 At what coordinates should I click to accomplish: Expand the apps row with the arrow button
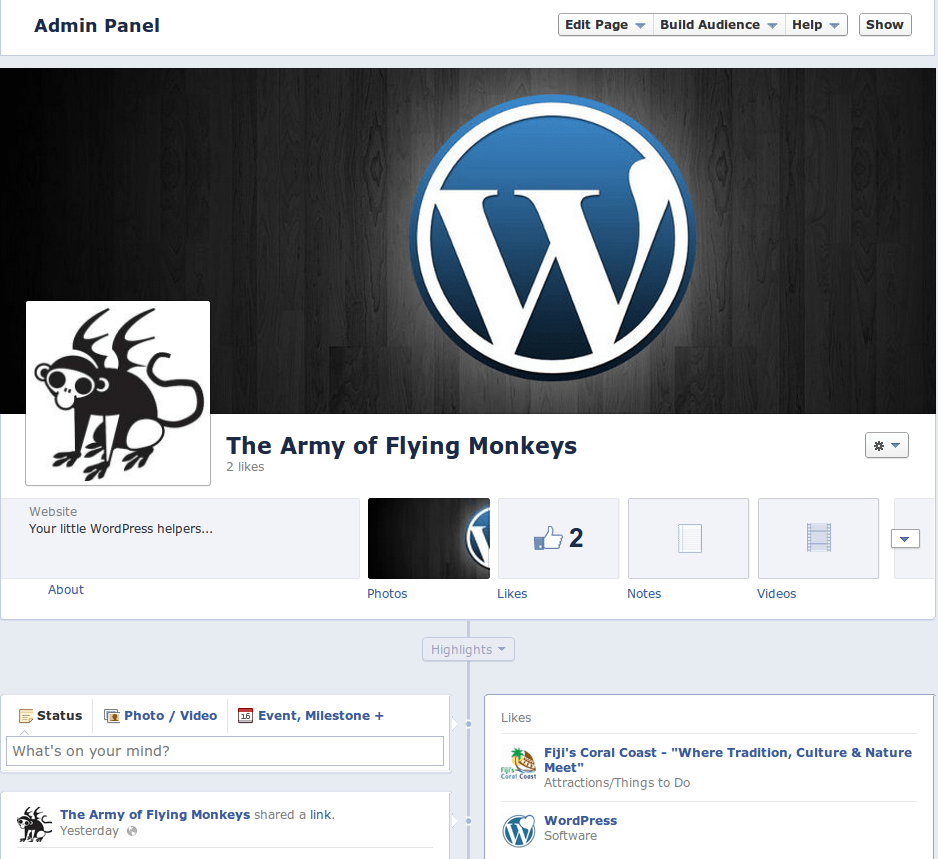pyautogui.click(x=904, y=538)
